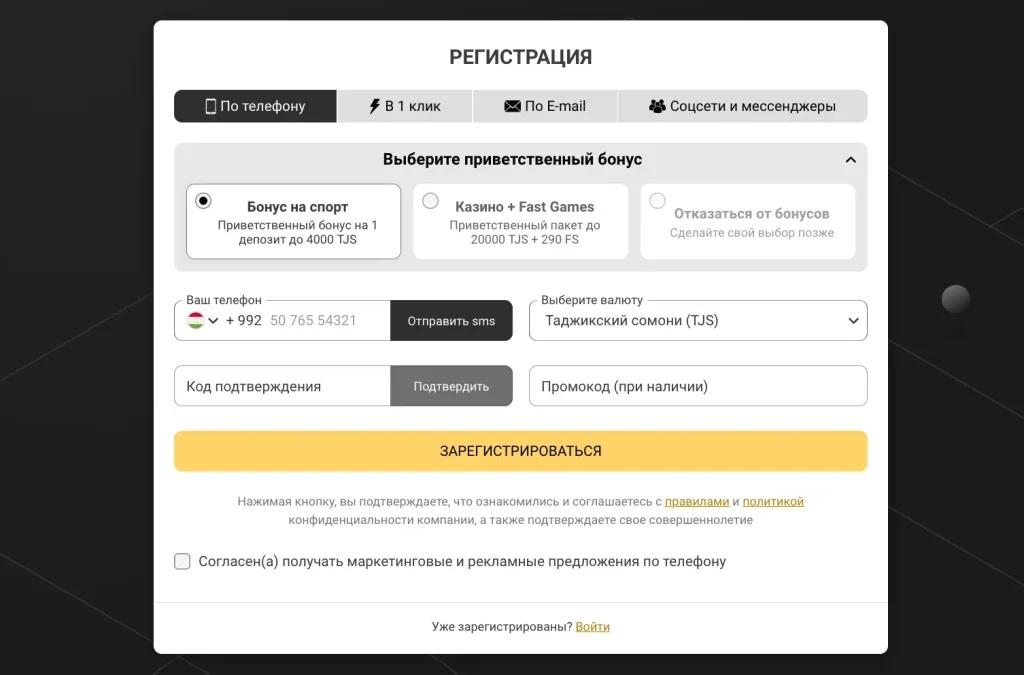Select the Казино + Fast Games radio option
1024x675 pixels.
(430, 200)
